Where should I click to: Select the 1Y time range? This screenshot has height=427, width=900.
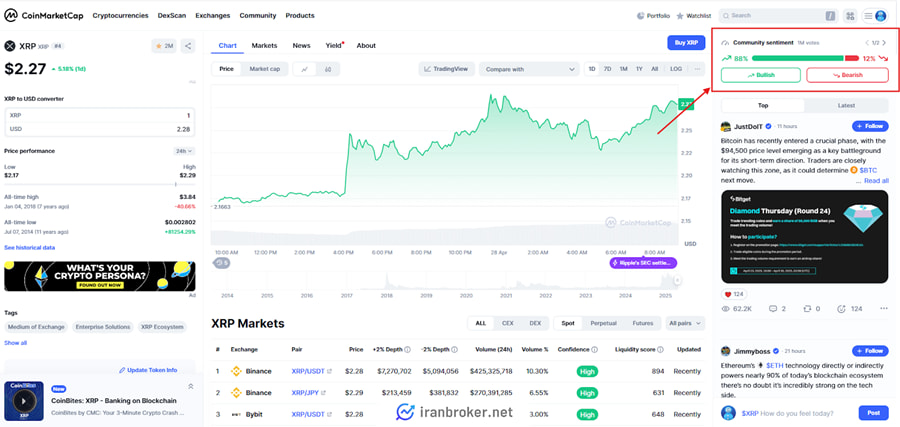pos(639,69)
